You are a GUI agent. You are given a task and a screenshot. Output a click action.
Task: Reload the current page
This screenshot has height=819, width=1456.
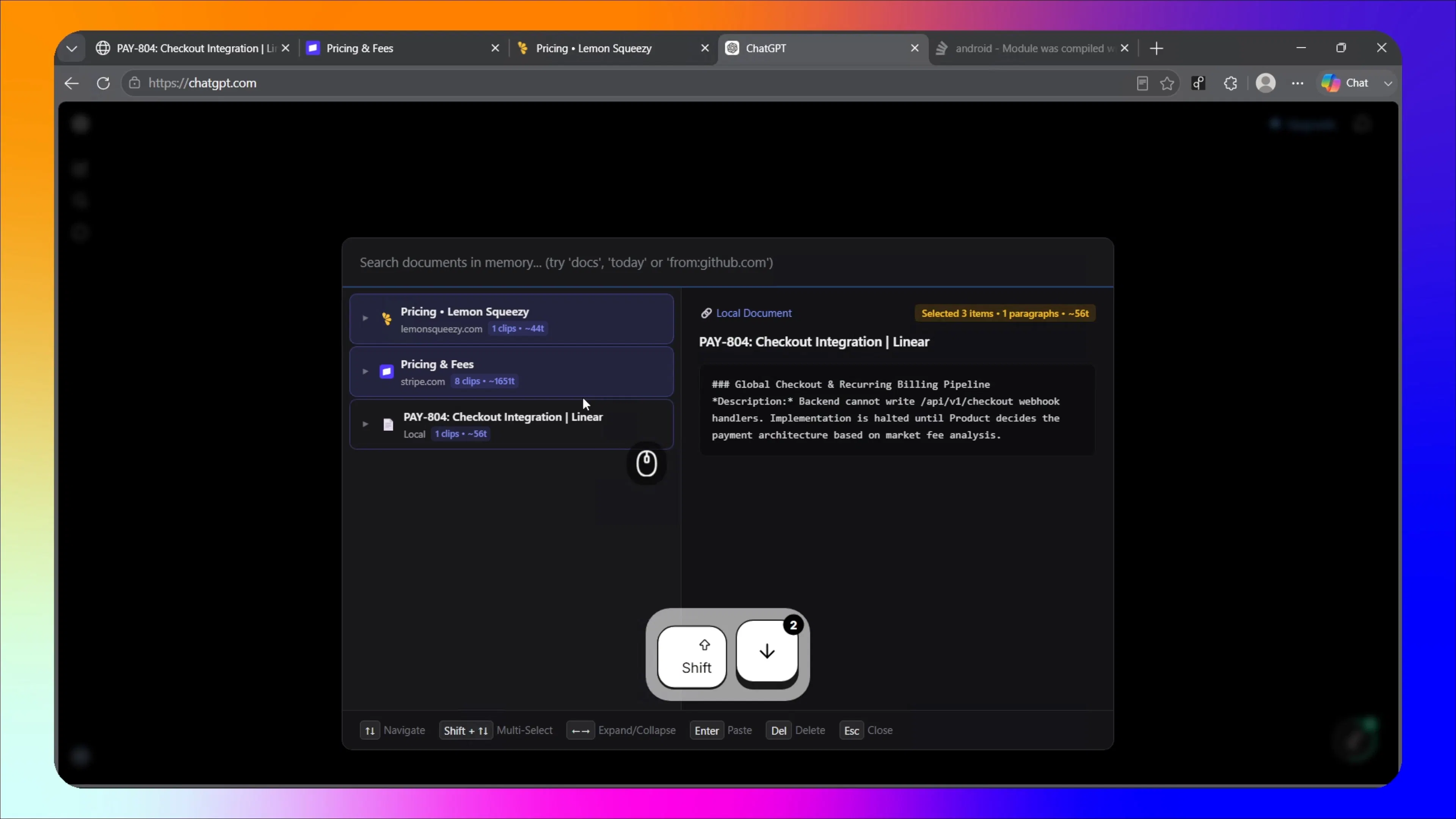(103, 83)
